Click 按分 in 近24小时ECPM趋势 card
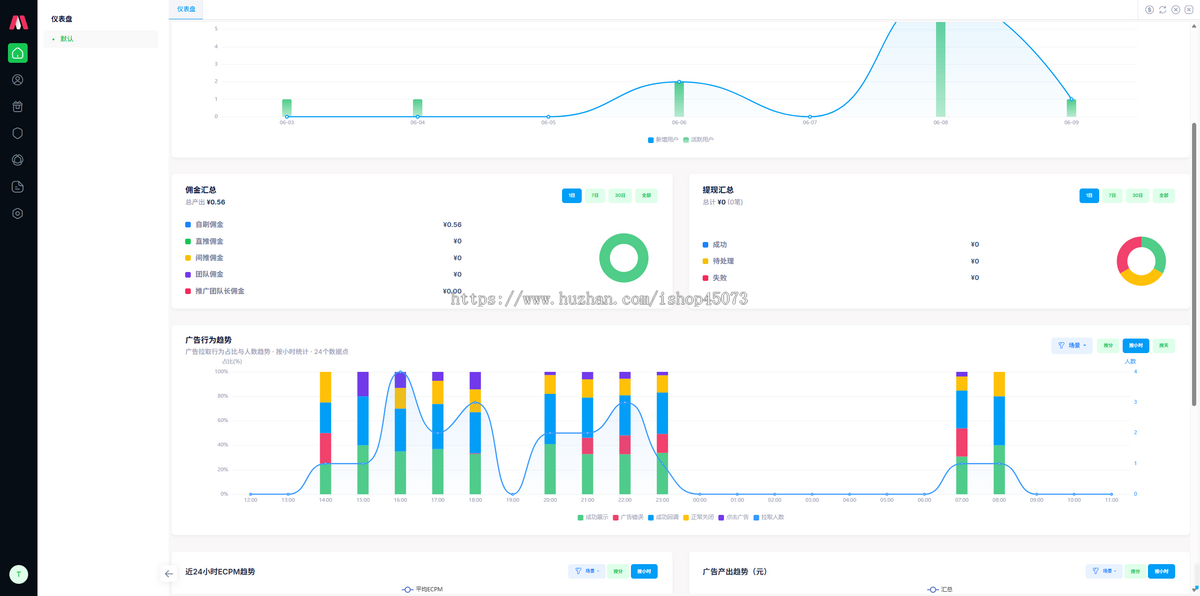1200x596 pixels. coord(618,571)
